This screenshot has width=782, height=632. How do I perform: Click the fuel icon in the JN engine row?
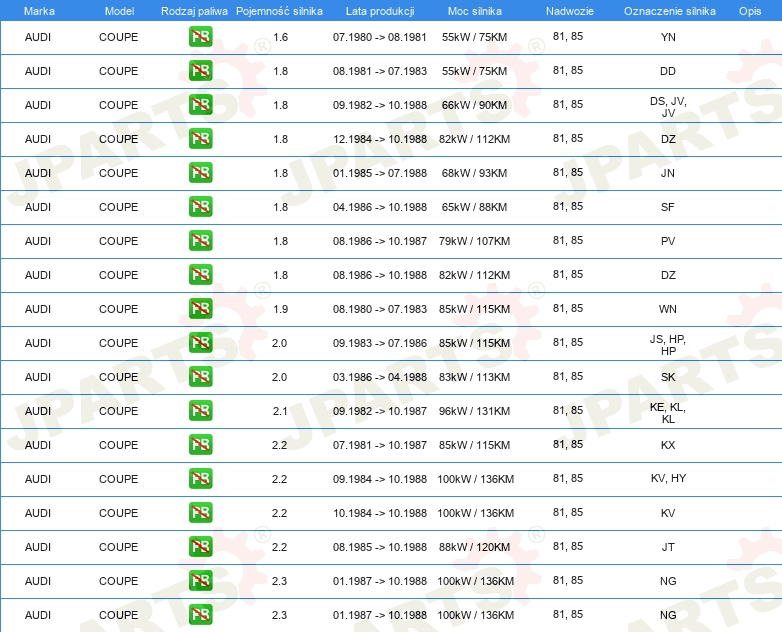tap(200, 173)
